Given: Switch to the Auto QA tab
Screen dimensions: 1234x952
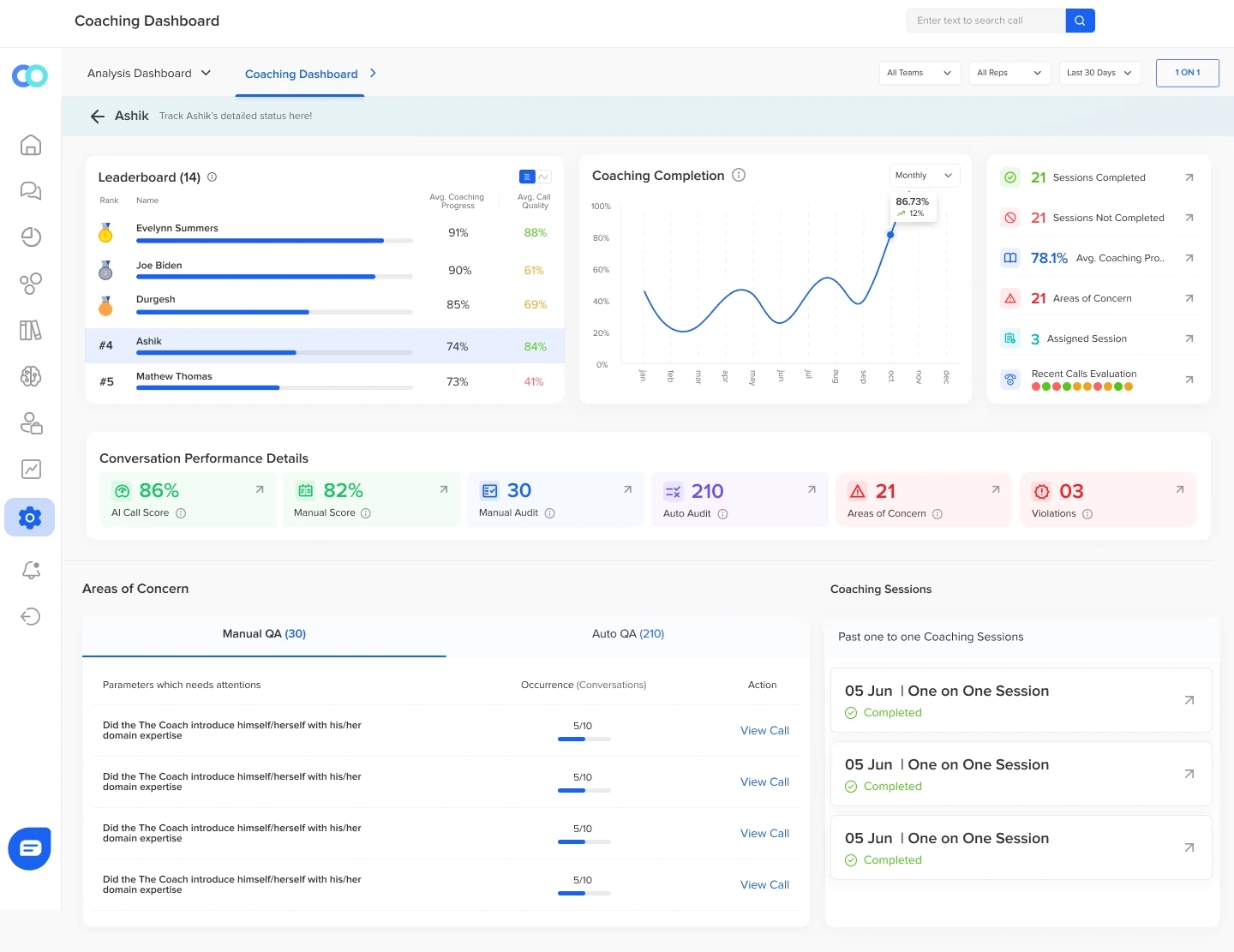Looking at the screenshot, I should point(628,634).
